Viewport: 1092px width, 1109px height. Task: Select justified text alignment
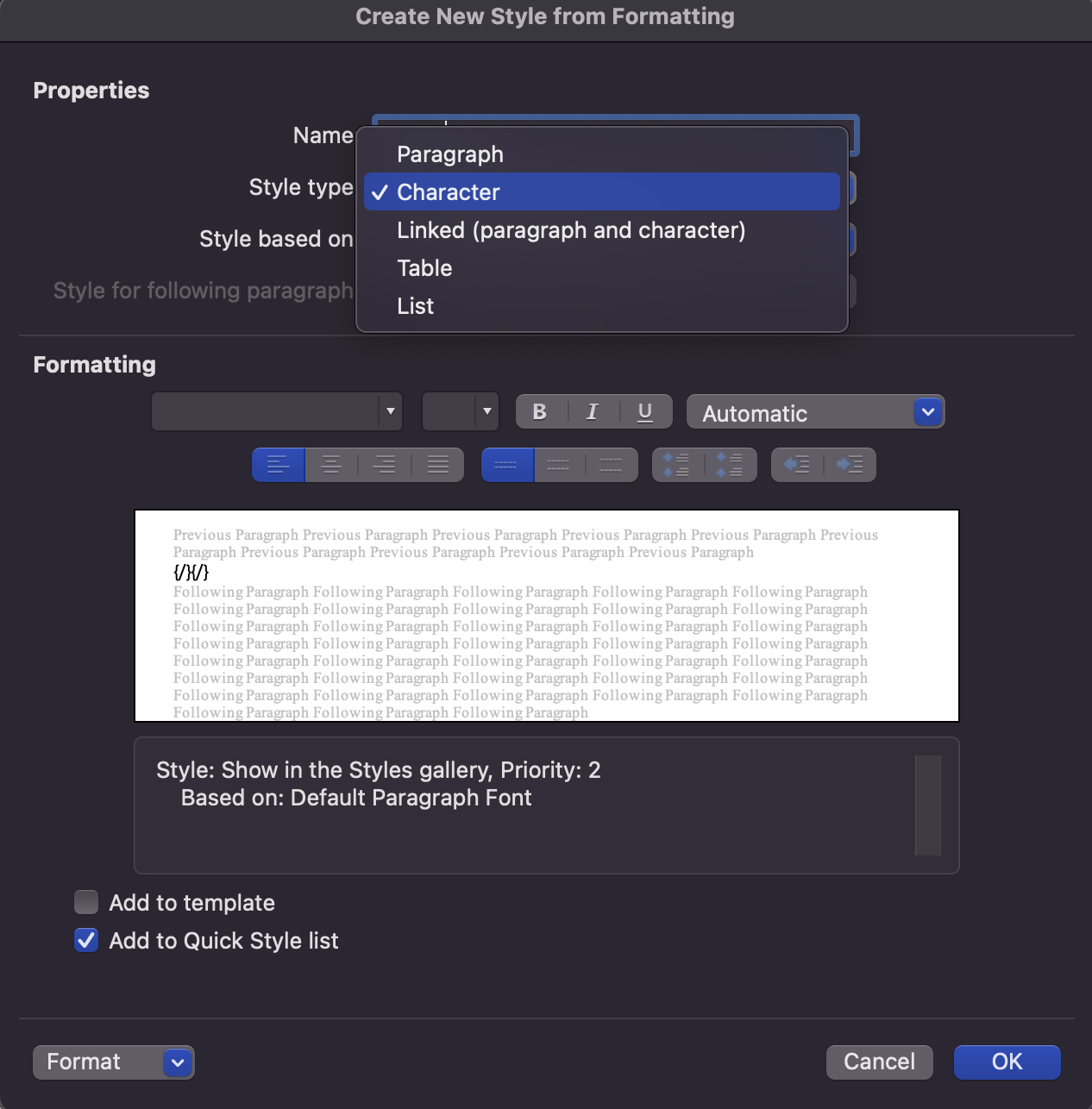tap(437, 465)
